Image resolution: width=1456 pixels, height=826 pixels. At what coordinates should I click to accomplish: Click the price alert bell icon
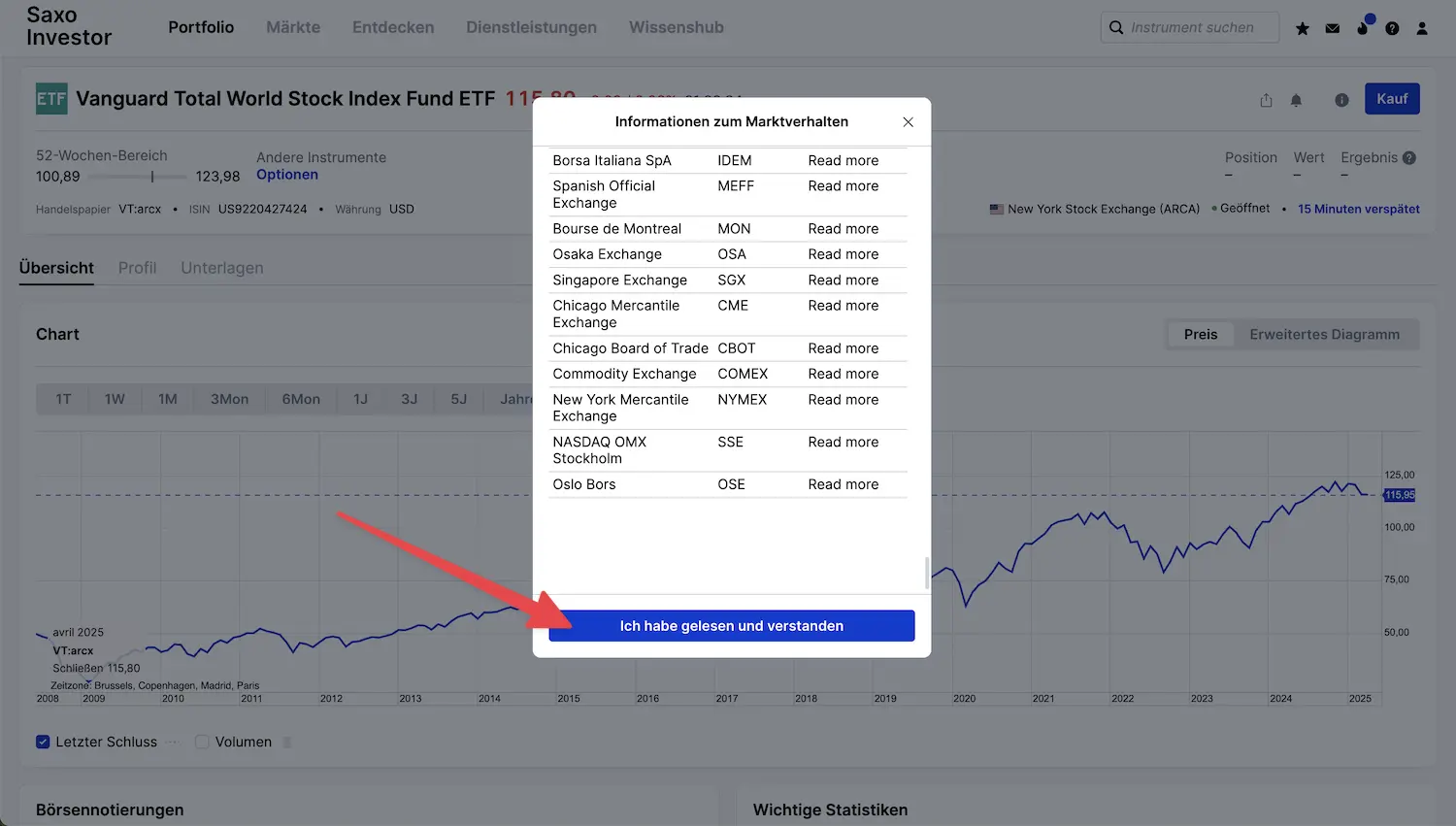click(1296, 100)
